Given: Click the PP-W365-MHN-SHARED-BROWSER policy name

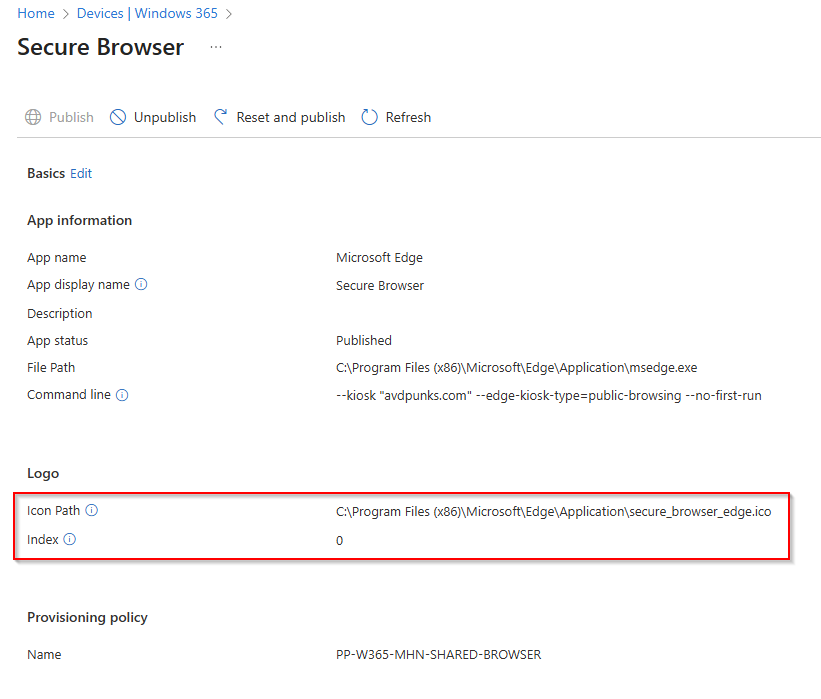Looking at the screenshot, I should tap(438, 655).
